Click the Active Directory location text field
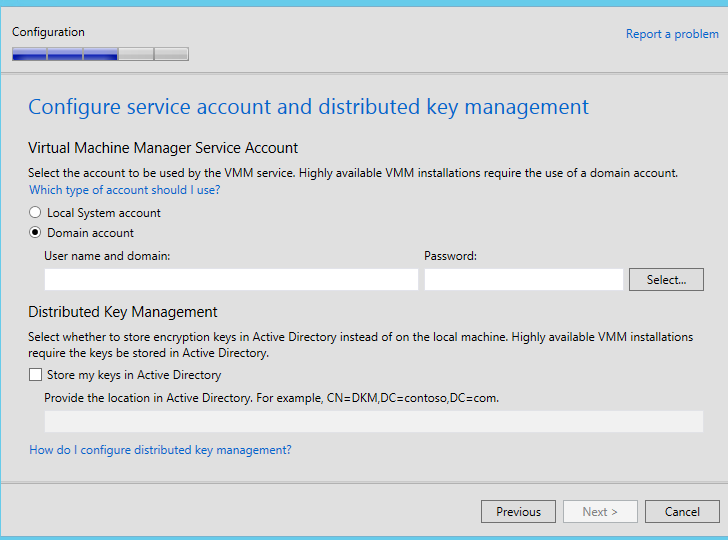The width and height of the screenshot is (728, 540). [x=373, y=422]
